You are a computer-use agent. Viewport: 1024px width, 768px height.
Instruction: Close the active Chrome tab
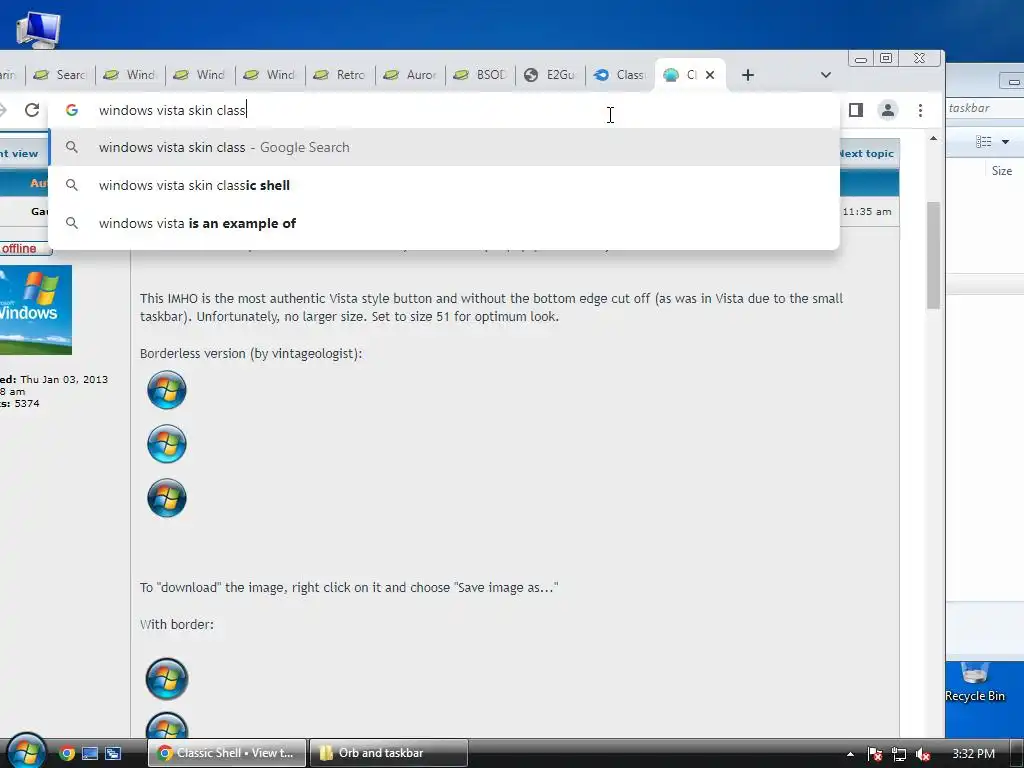coord(710,75)
